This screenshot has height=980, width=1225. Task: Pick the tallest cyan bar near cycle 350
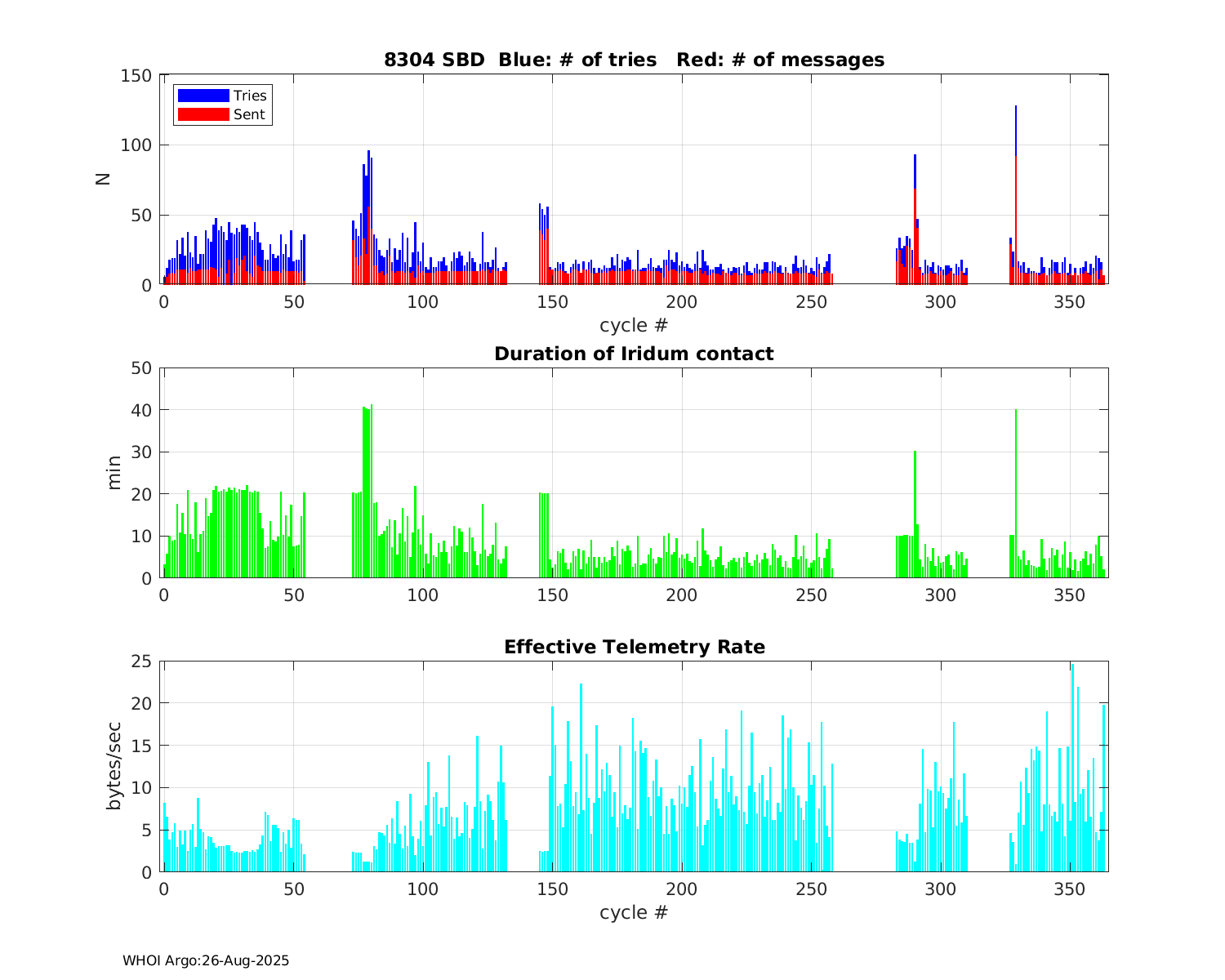1072,768
